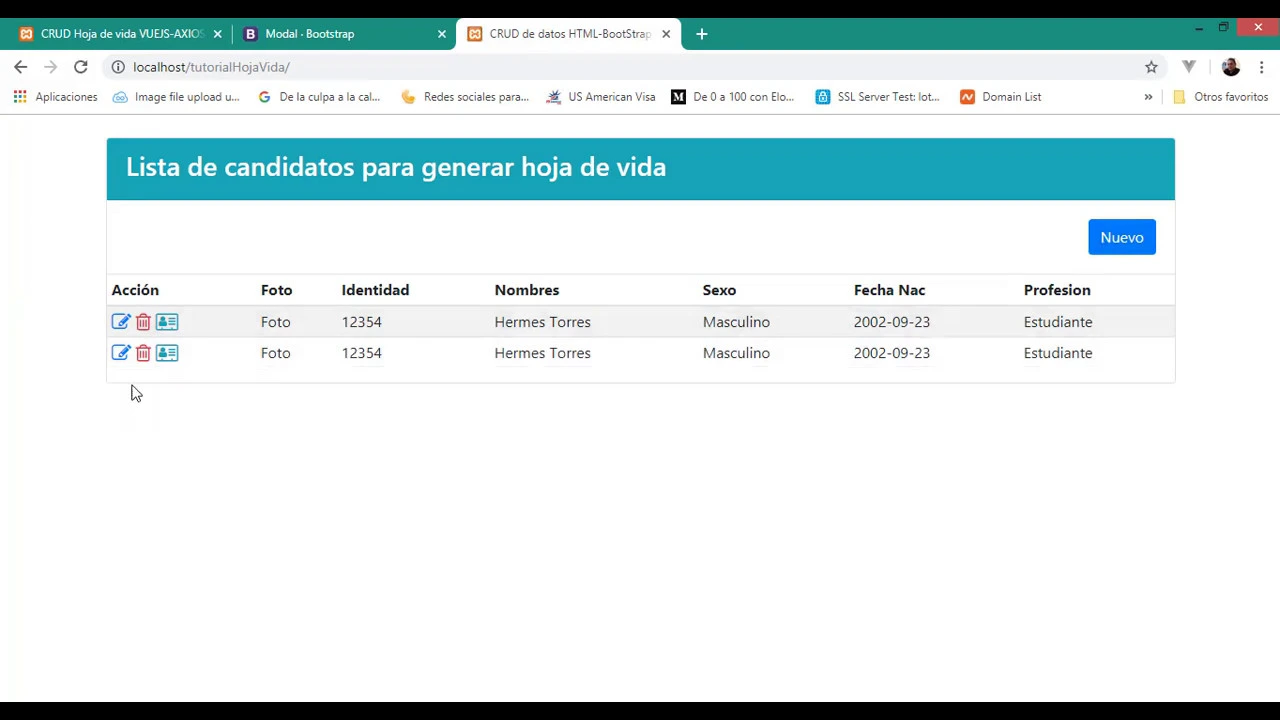Click the browser forward arrow
This screenshot has height=720, width=1280.
click(x=50, y=67)
